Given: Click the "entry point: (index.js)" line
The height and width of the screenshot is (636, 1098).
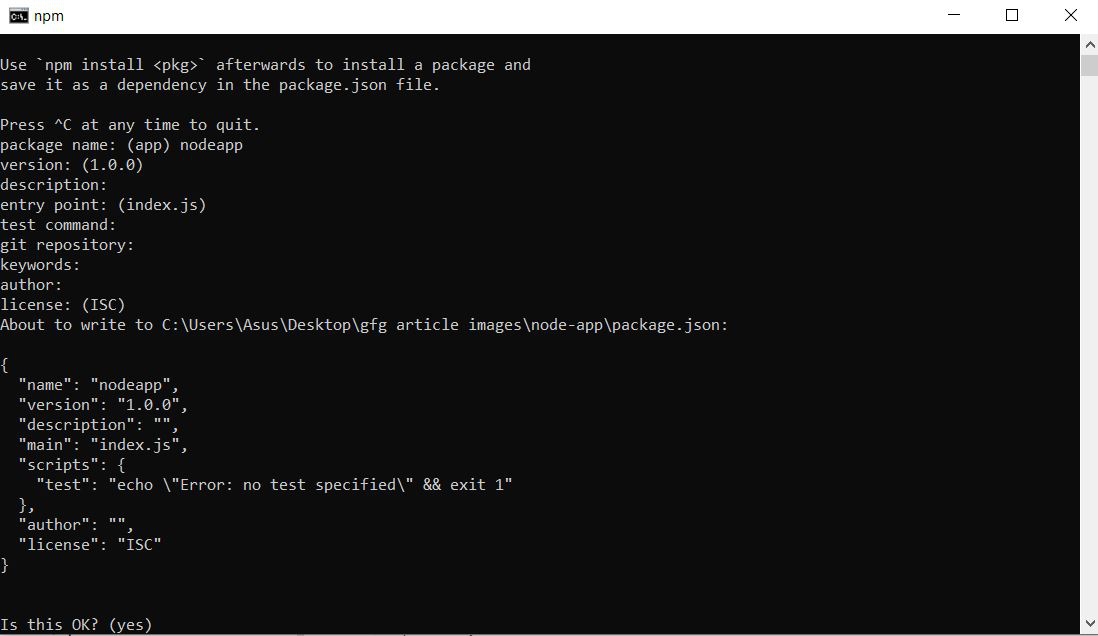Looking at the screenshot, I should tap(103, 205).
